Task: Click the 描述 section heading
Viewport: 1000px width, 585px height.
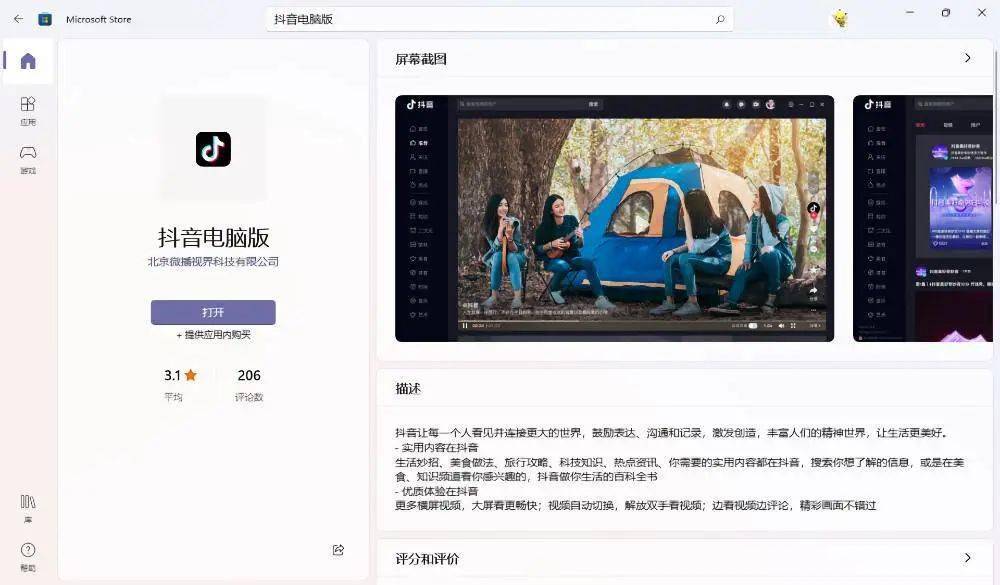Action: pos(408,388)
